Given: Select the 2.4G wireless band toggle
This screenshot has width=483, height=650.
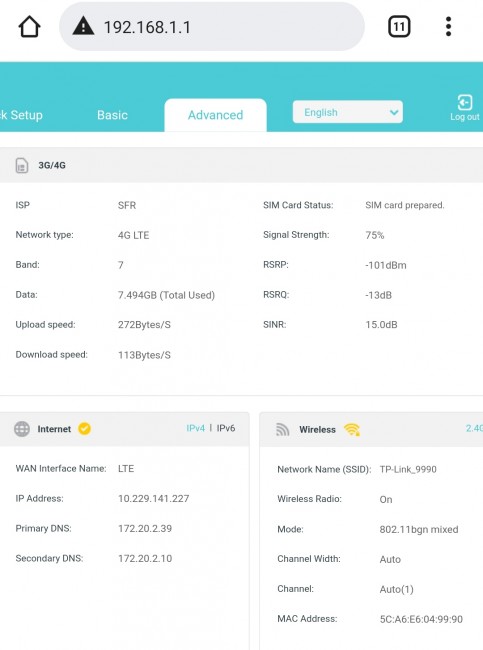Looking at the screenshot, I should tap(474, 428).
